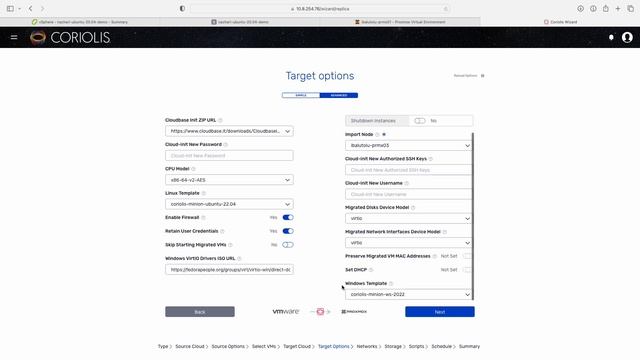Expand the CPU Model dropdown
This screenshot has width=640, height=360.
[x=287, y=180]
